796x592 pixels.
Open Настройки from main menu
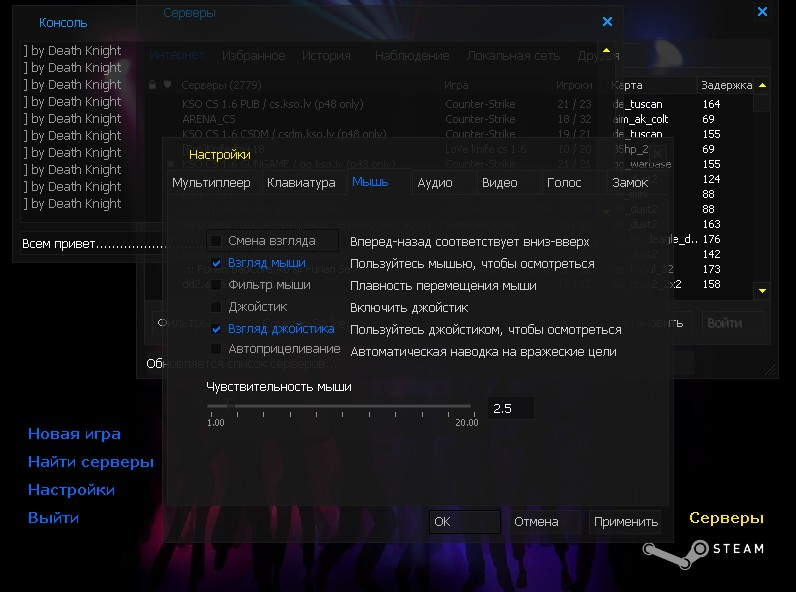72,490
